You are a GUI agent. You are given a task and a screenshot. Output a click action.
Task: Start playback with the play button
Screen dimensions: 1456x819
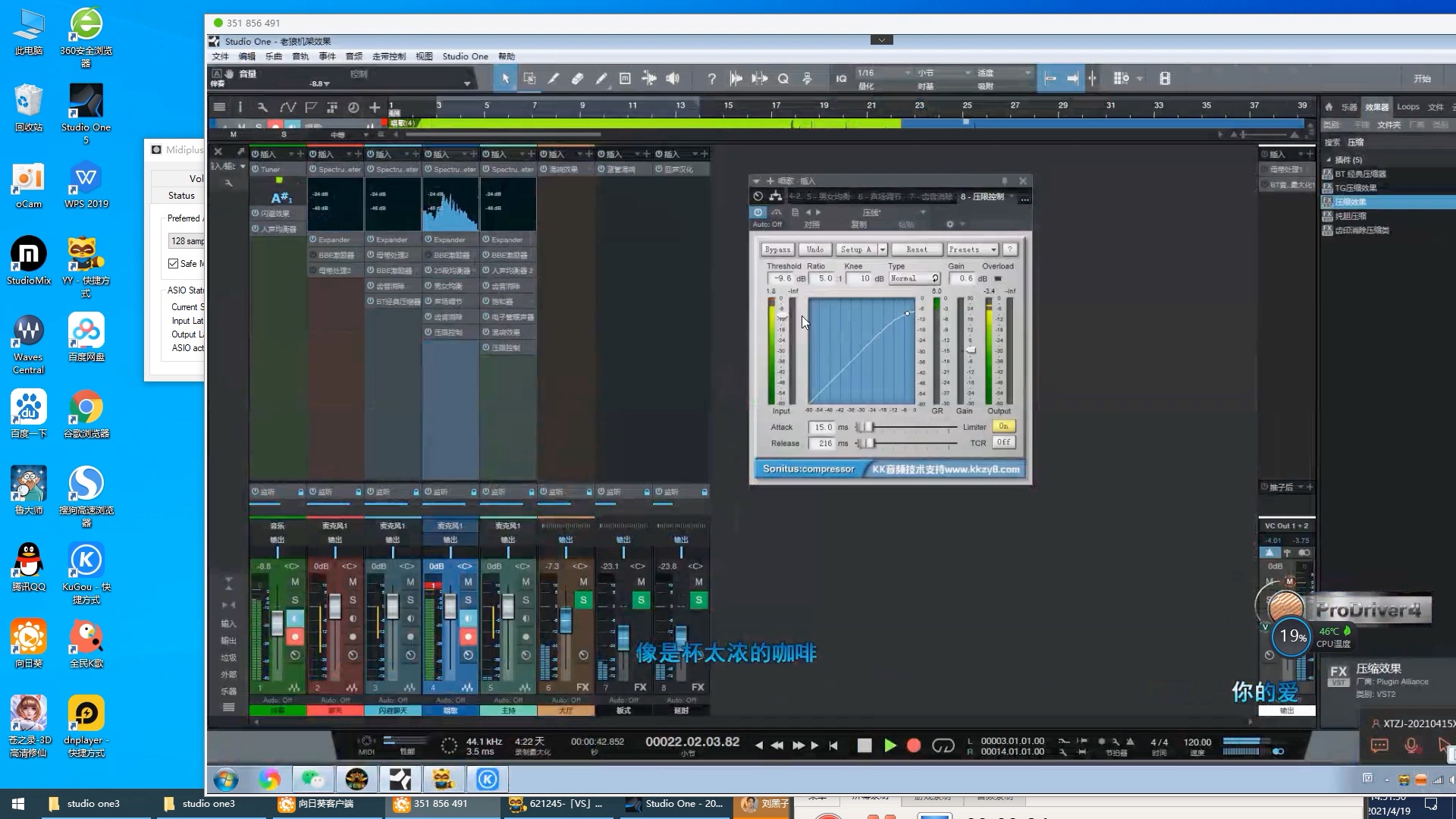pos(890,745)
